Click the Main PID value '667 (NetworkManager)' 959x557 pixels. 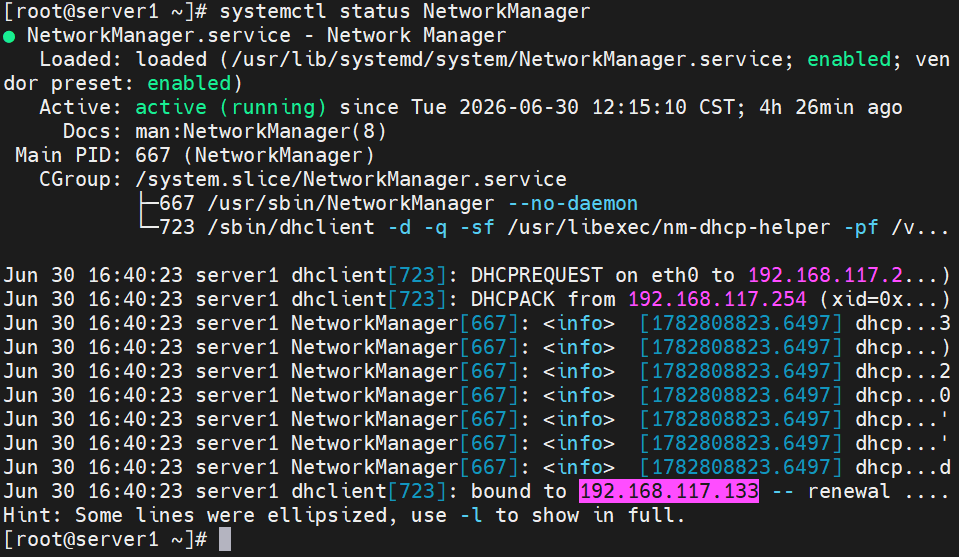click(255, 155)
